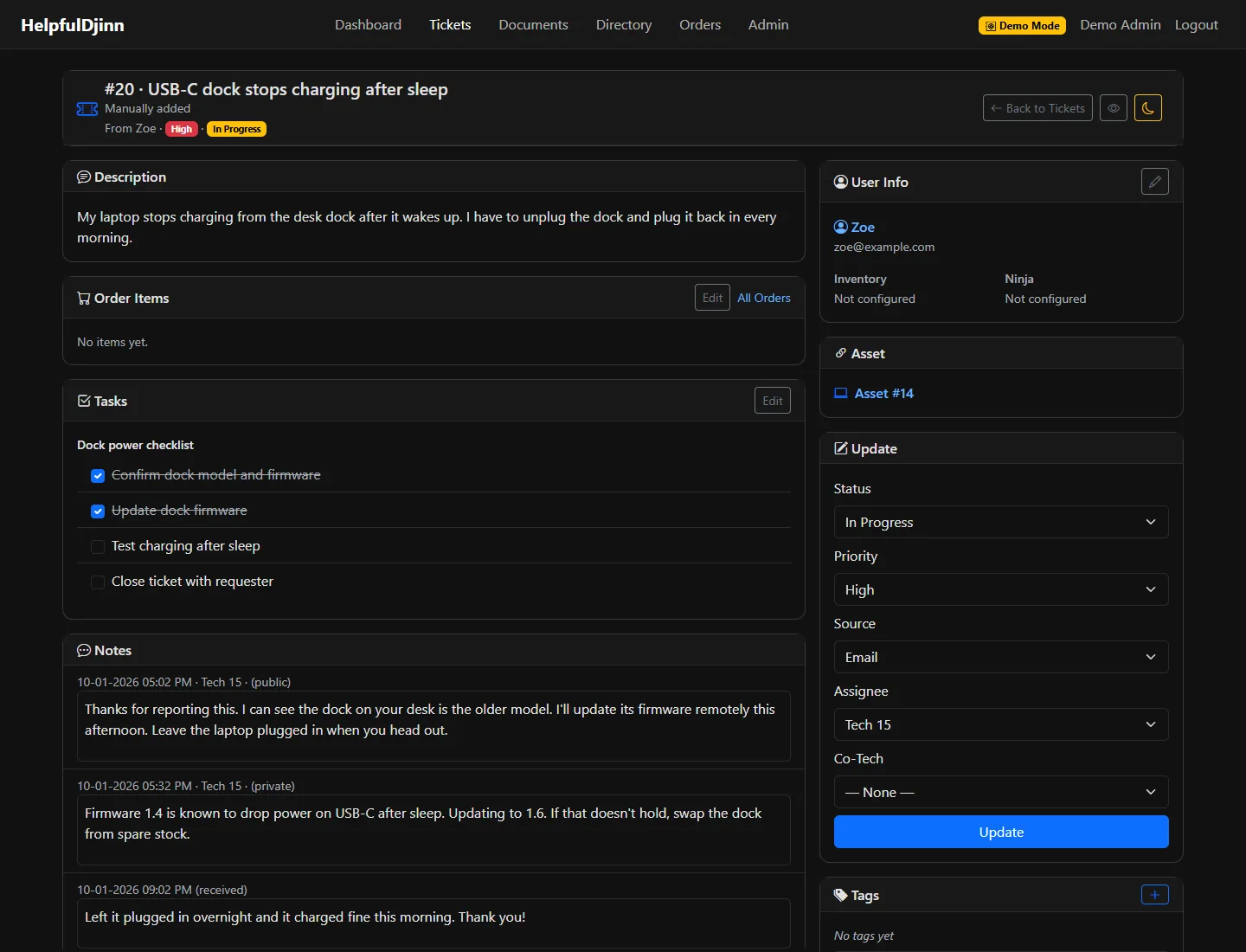
Task: Open Zoe's user profile link
Action: (863, 227)
